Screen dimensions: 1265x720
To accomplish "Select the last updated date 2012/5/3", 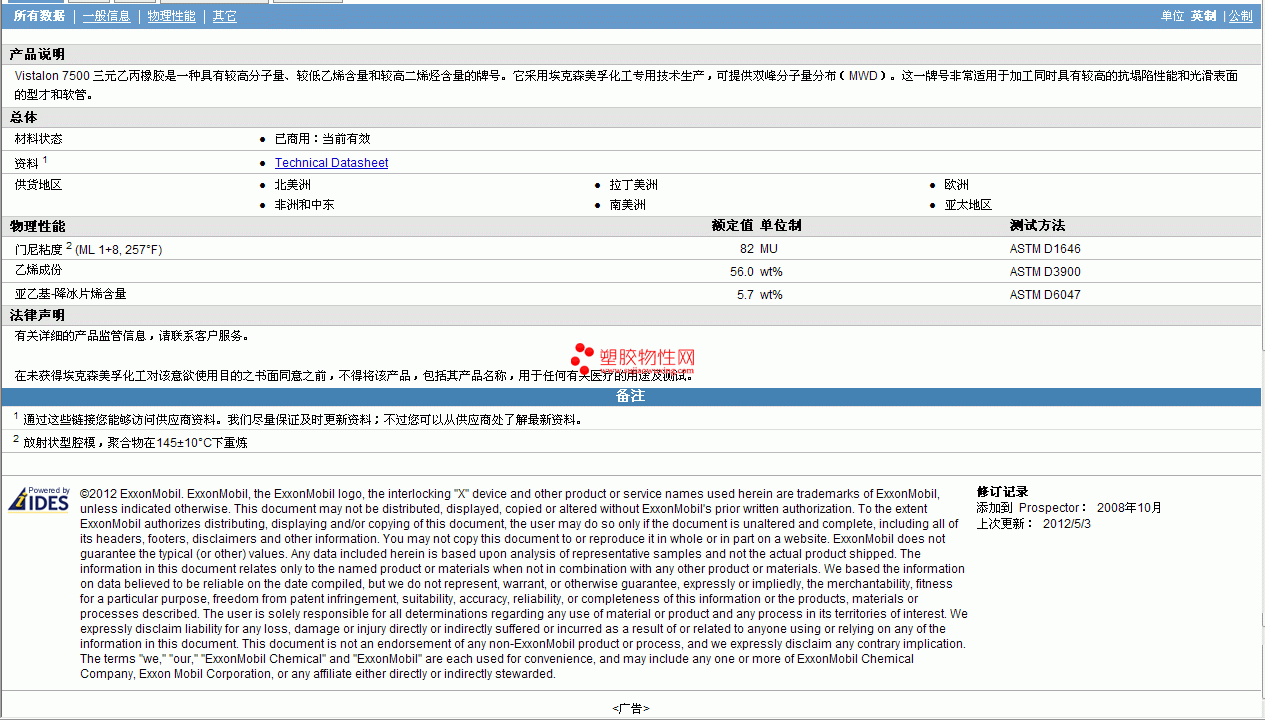I will (x=1067, y=523).
